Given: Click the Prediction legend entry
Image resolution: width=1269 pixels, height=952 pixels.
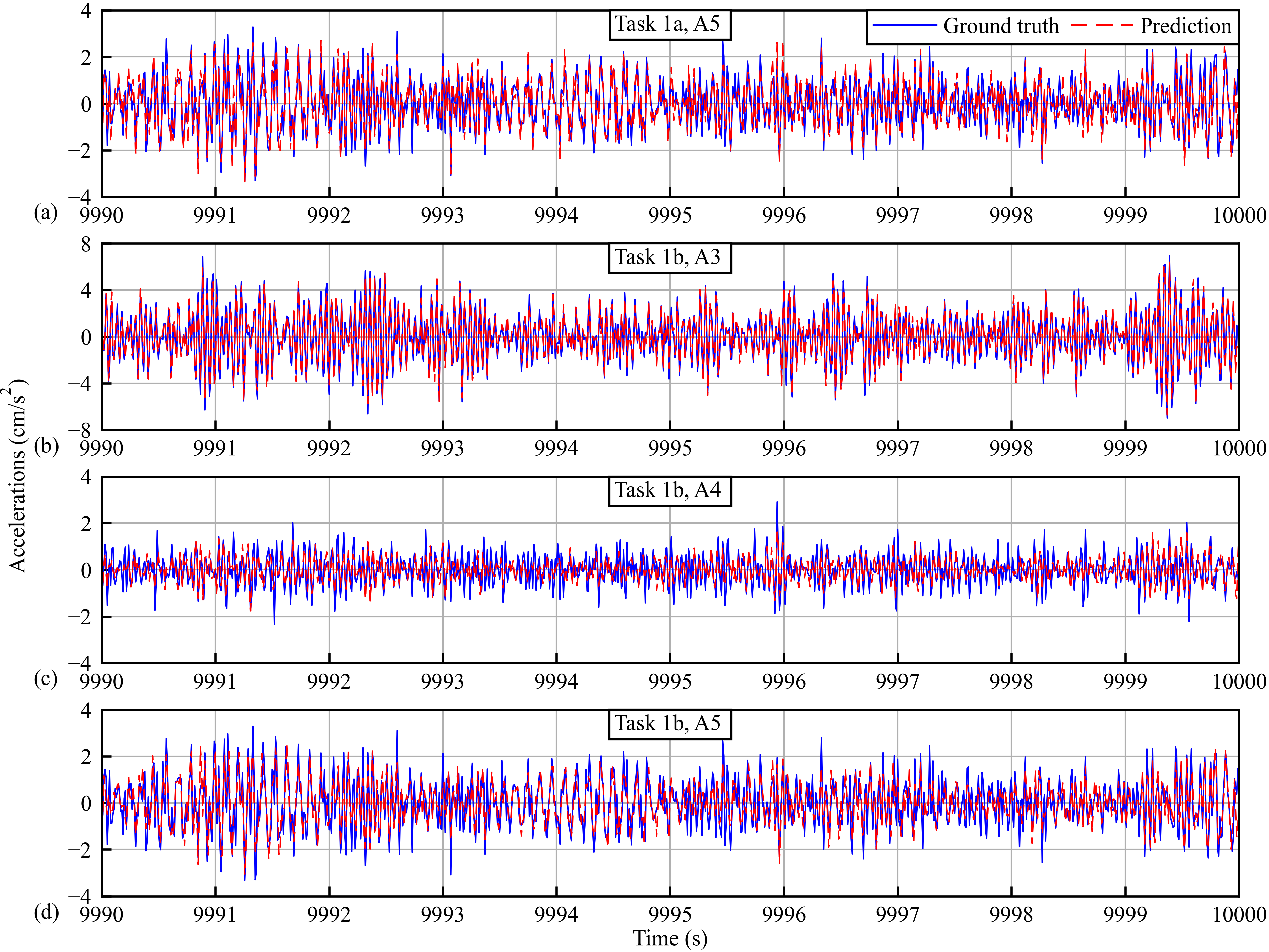Looking at the screenshot, I should pos(1185,26).
